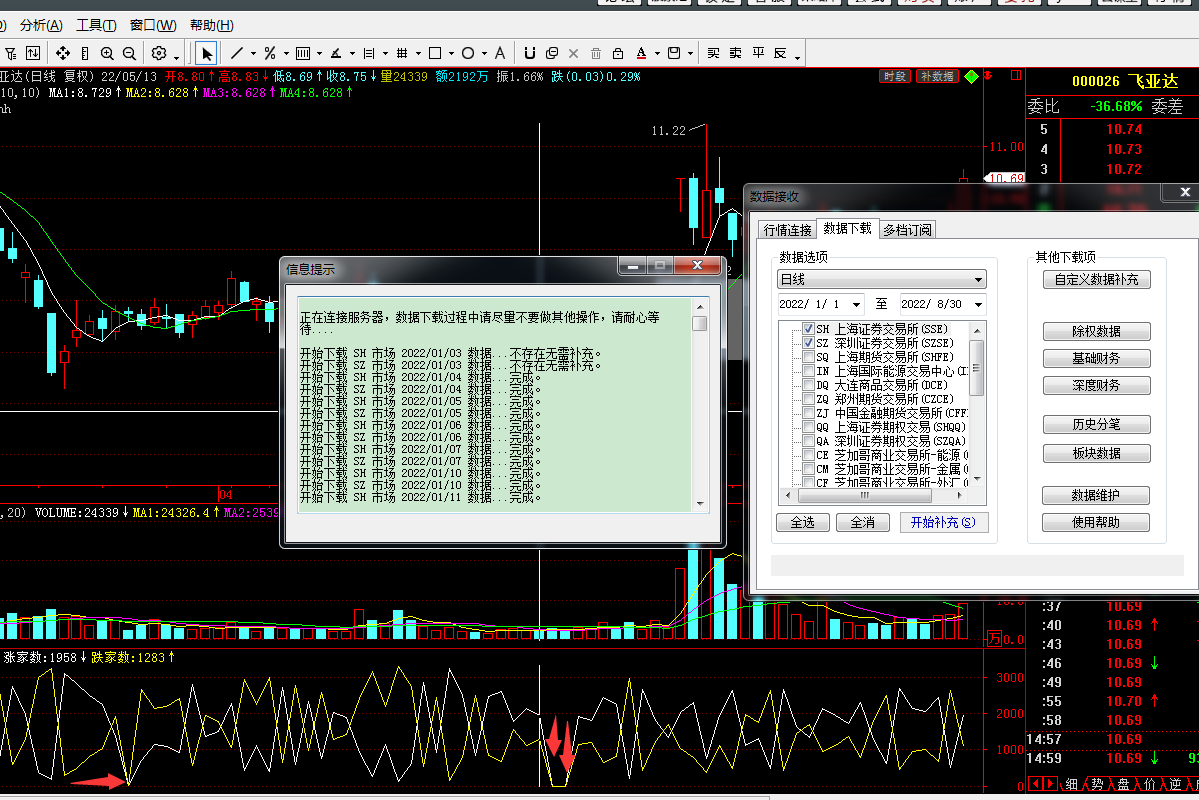
Task: Switch to 行情连接 tab
Action: [x=788, y=229]
